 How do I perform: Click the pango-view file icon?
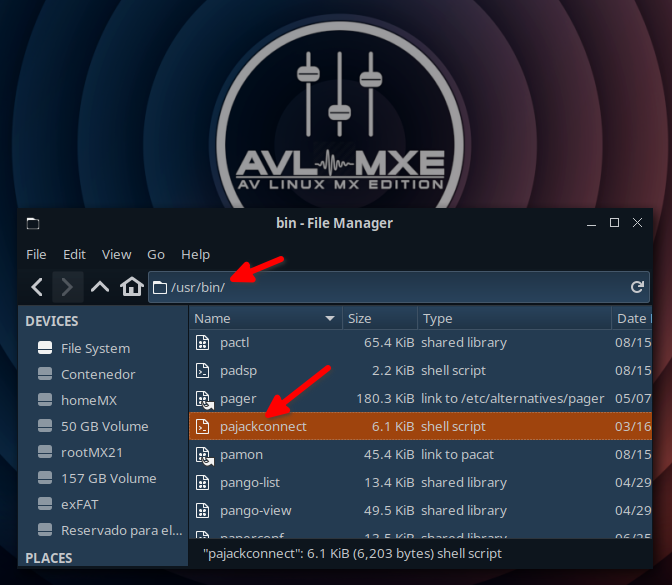click(x=202, y=511)
